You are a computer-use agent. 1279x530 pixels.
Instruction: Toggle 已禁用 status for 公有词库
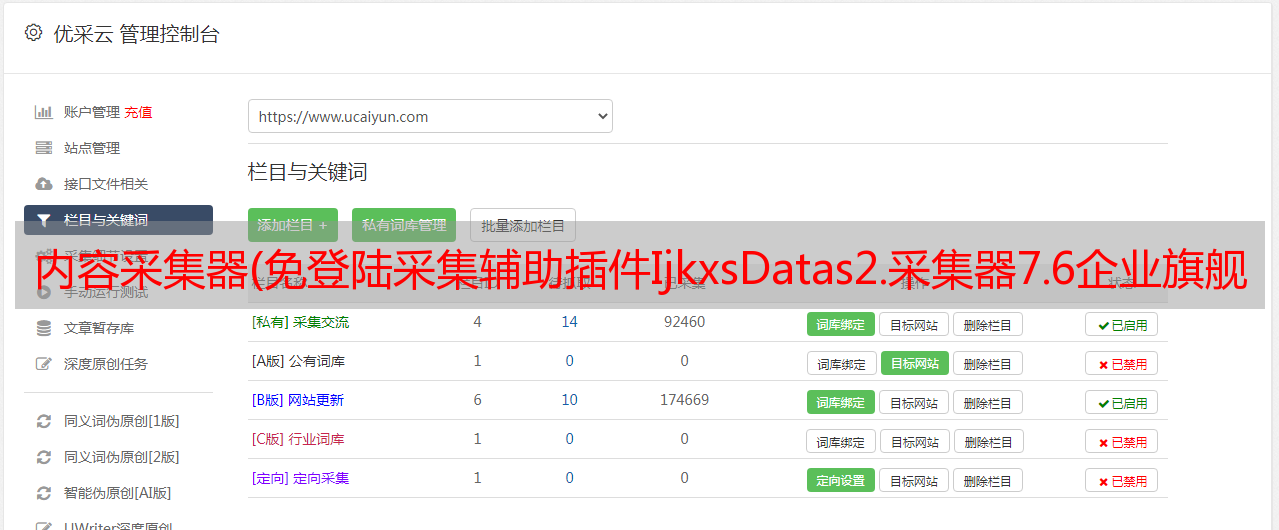1122,363
